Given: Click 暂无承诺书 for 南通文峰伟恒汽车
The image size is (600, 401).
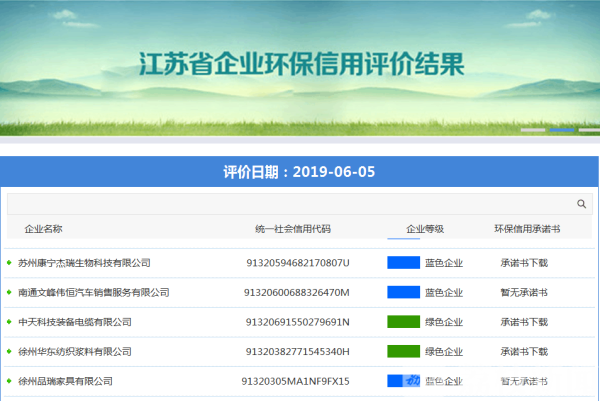Looking at the screenshot, I should (x=524, y=292).
